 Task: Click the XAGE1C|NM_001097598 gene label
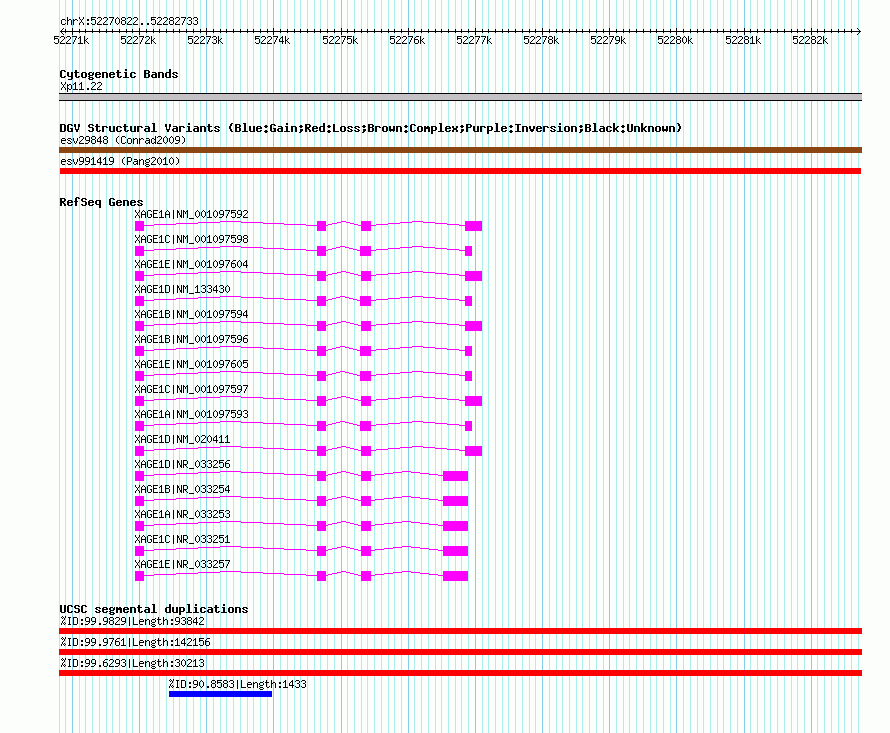click(191, 239)
